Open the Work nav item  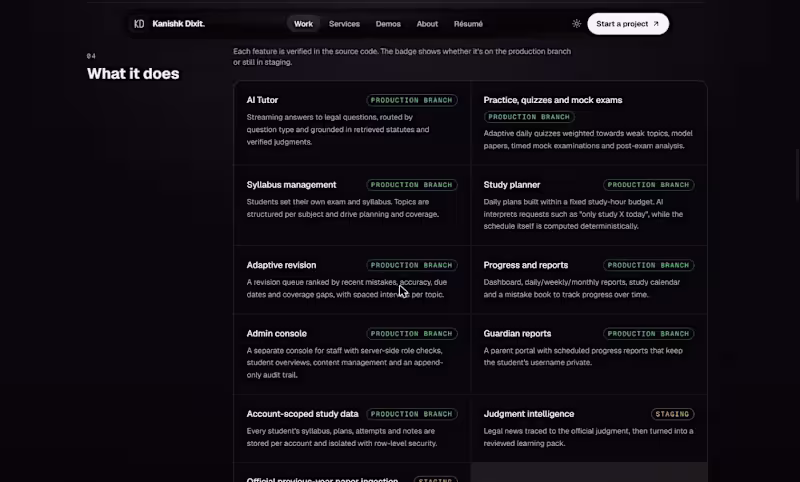[303, 24]
